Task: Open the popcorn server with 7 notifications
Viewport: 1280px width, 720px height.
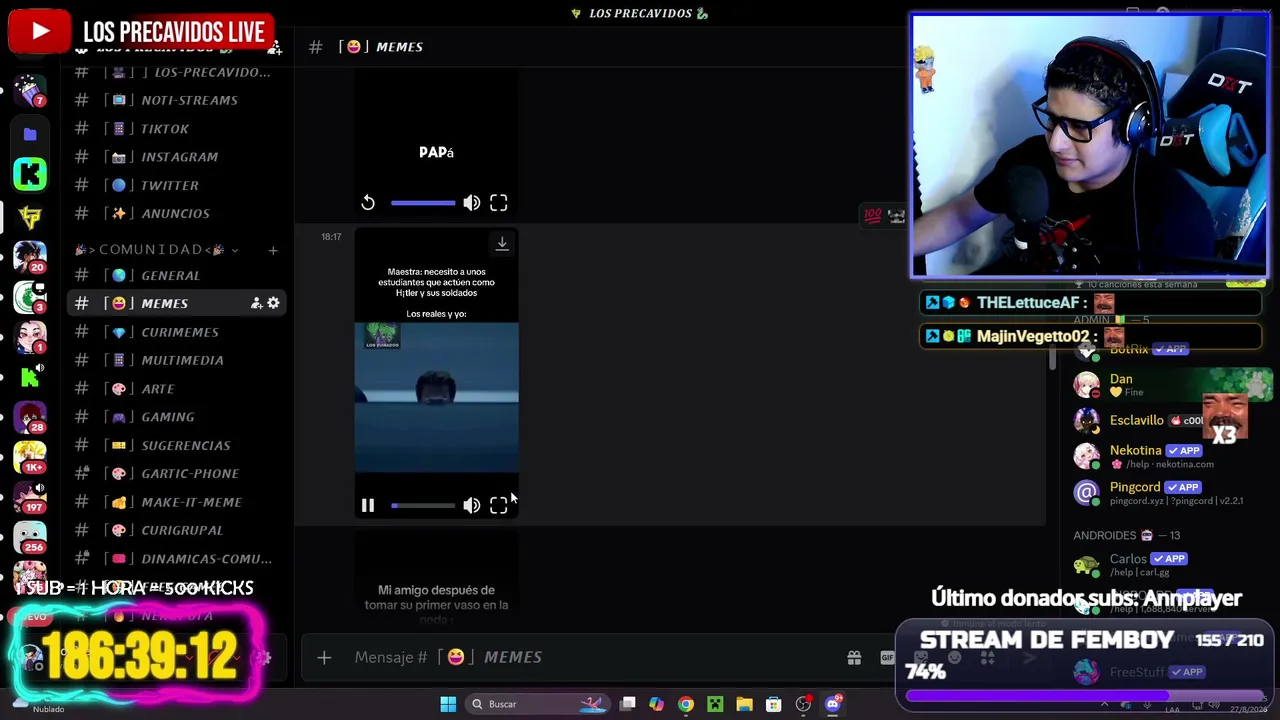Action: (30, 90)
